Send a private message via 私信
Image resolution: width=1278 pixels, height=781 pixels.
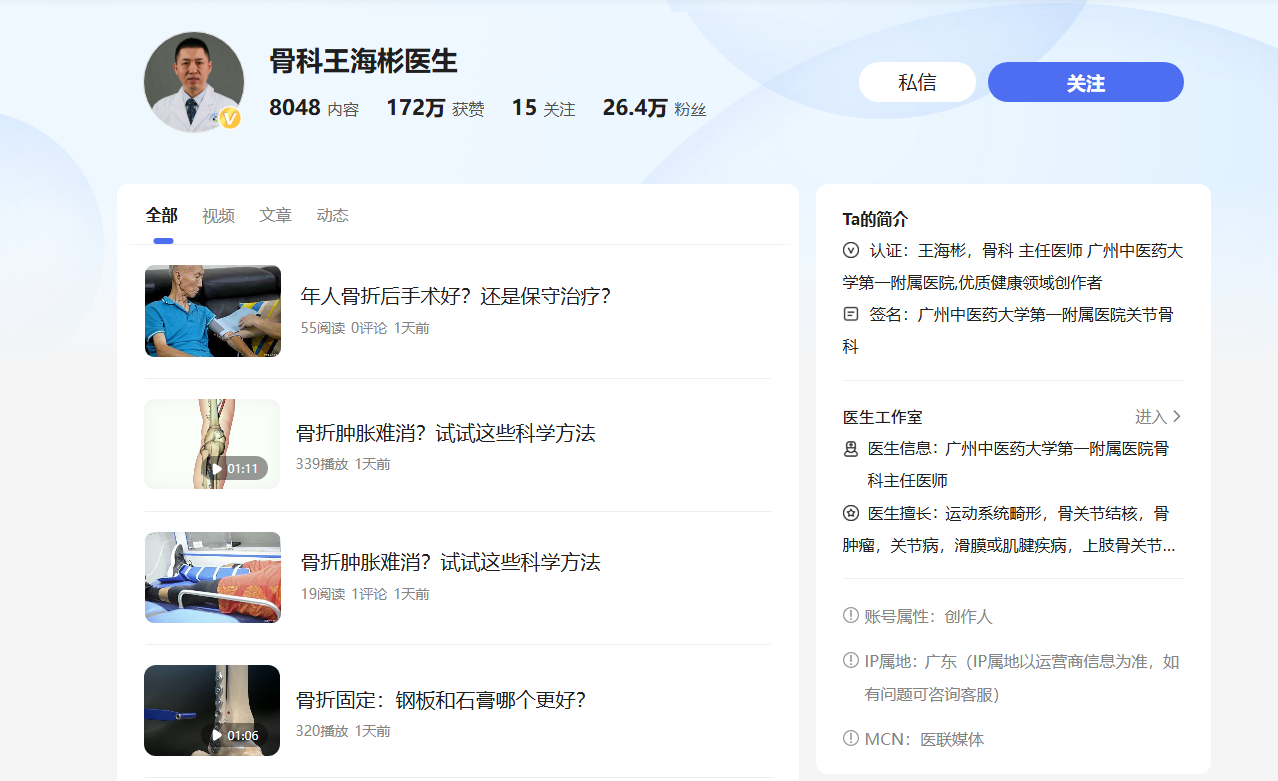pos(917,82)
